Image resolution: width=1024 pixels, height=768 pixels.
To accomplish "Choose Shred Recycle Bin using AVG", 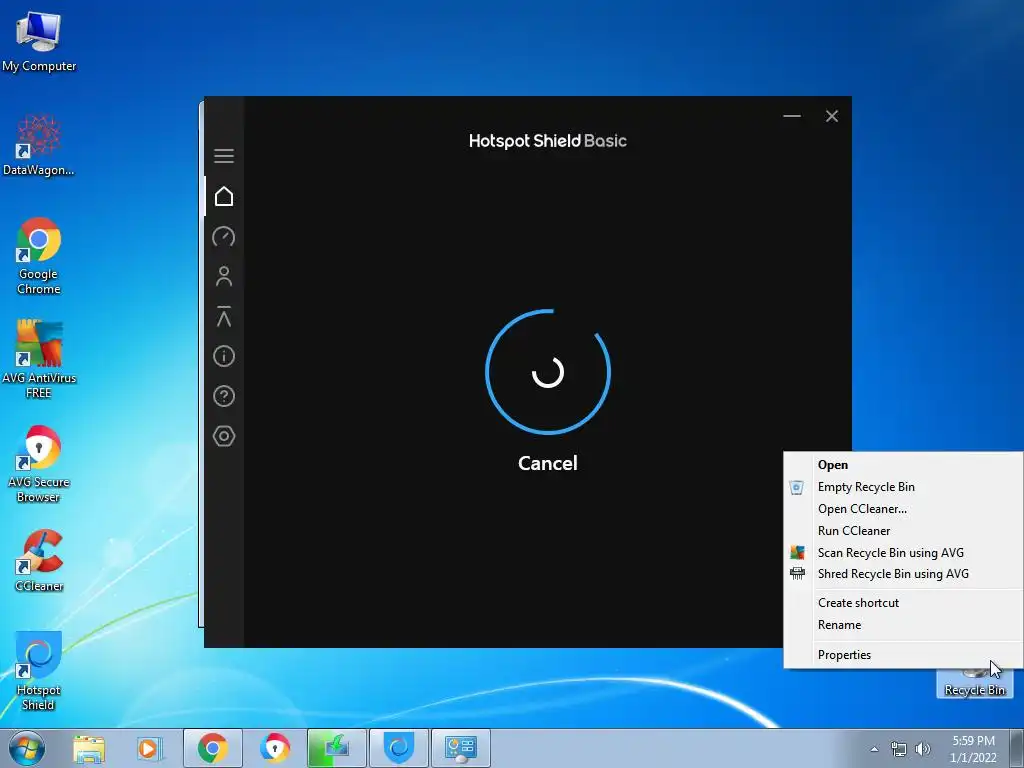I will (903, 574).
